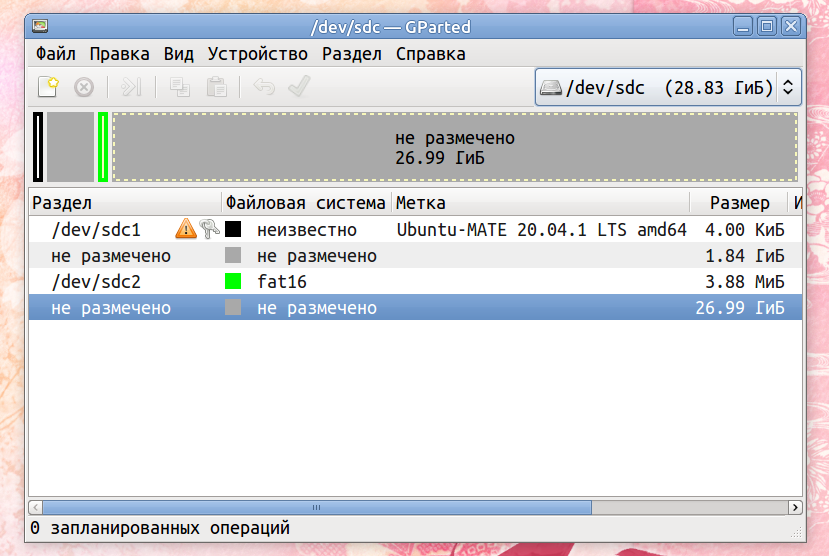Select black sdc1 block in disk map
The image size is (829, 556).
coord(38,147)
